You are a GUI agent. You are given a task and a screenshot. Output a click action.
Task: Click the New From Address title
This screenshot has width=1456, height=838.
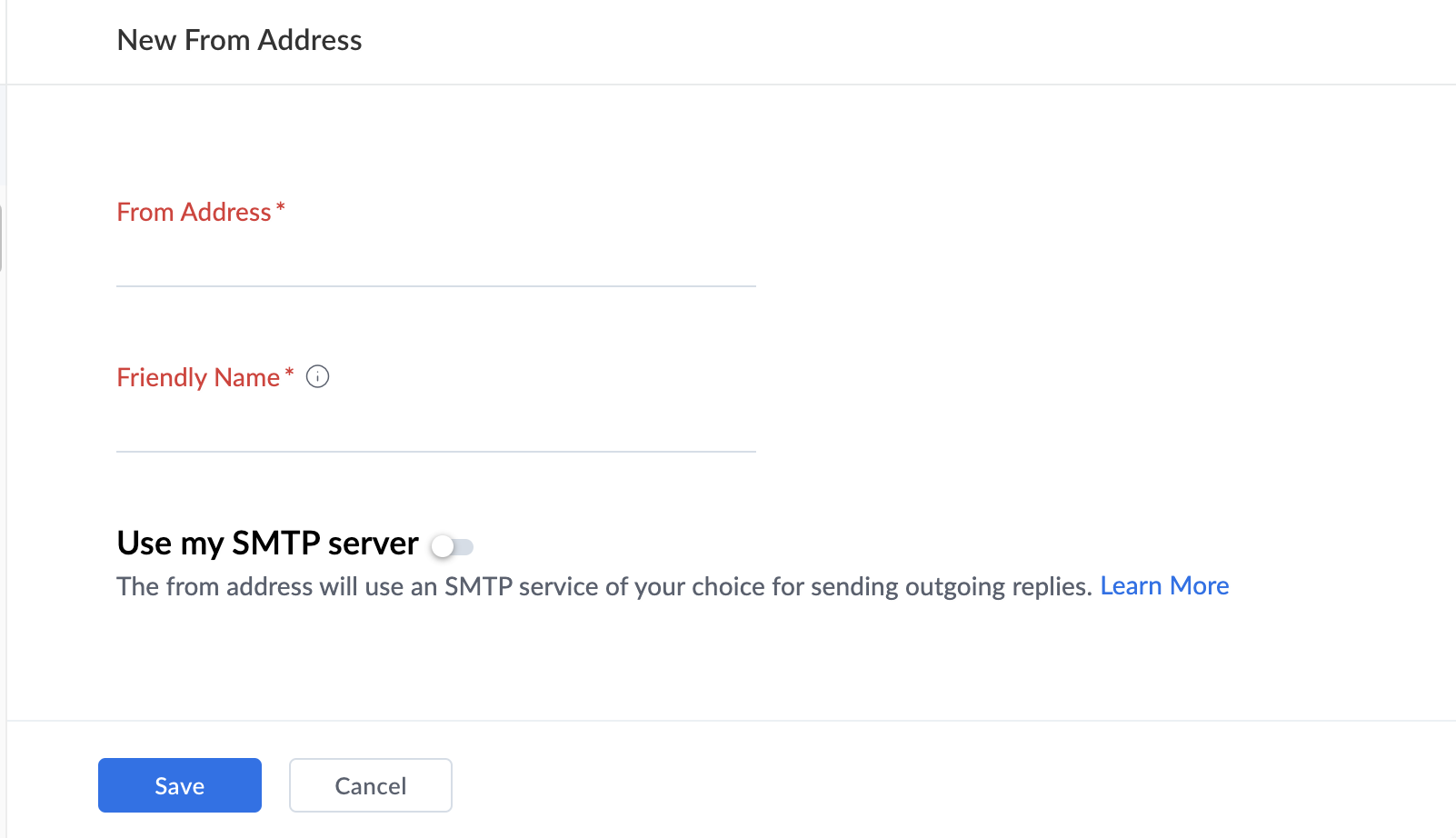point(239,40)
